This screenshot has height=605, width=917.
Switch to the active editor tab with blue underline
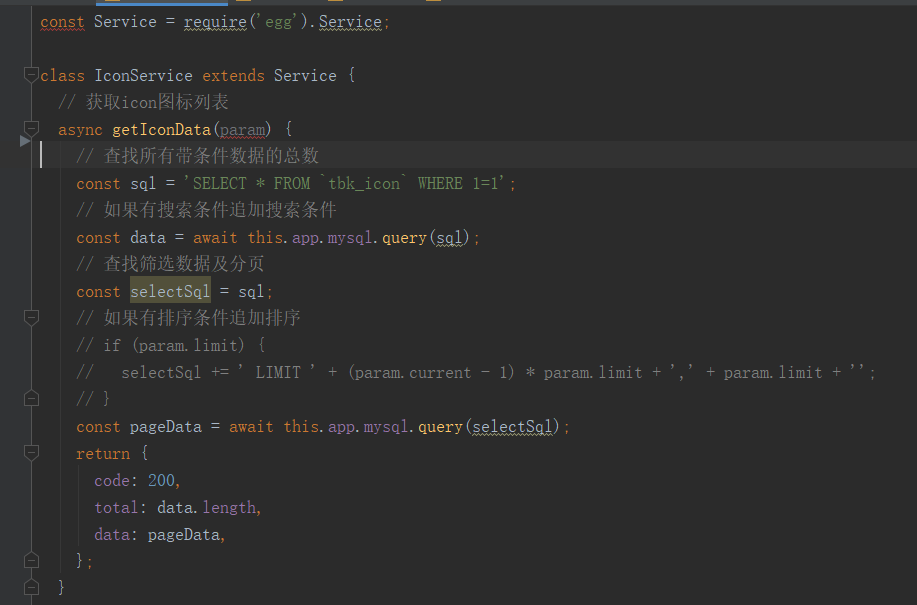[160, 6]
